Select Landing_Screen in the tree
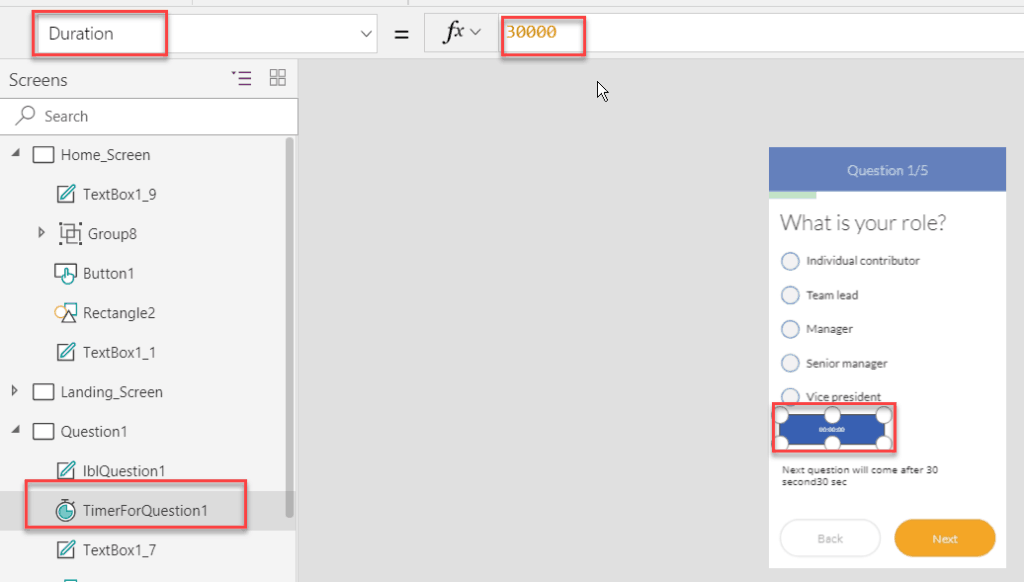The image size is (1024, 582). [x=112, y=392]
